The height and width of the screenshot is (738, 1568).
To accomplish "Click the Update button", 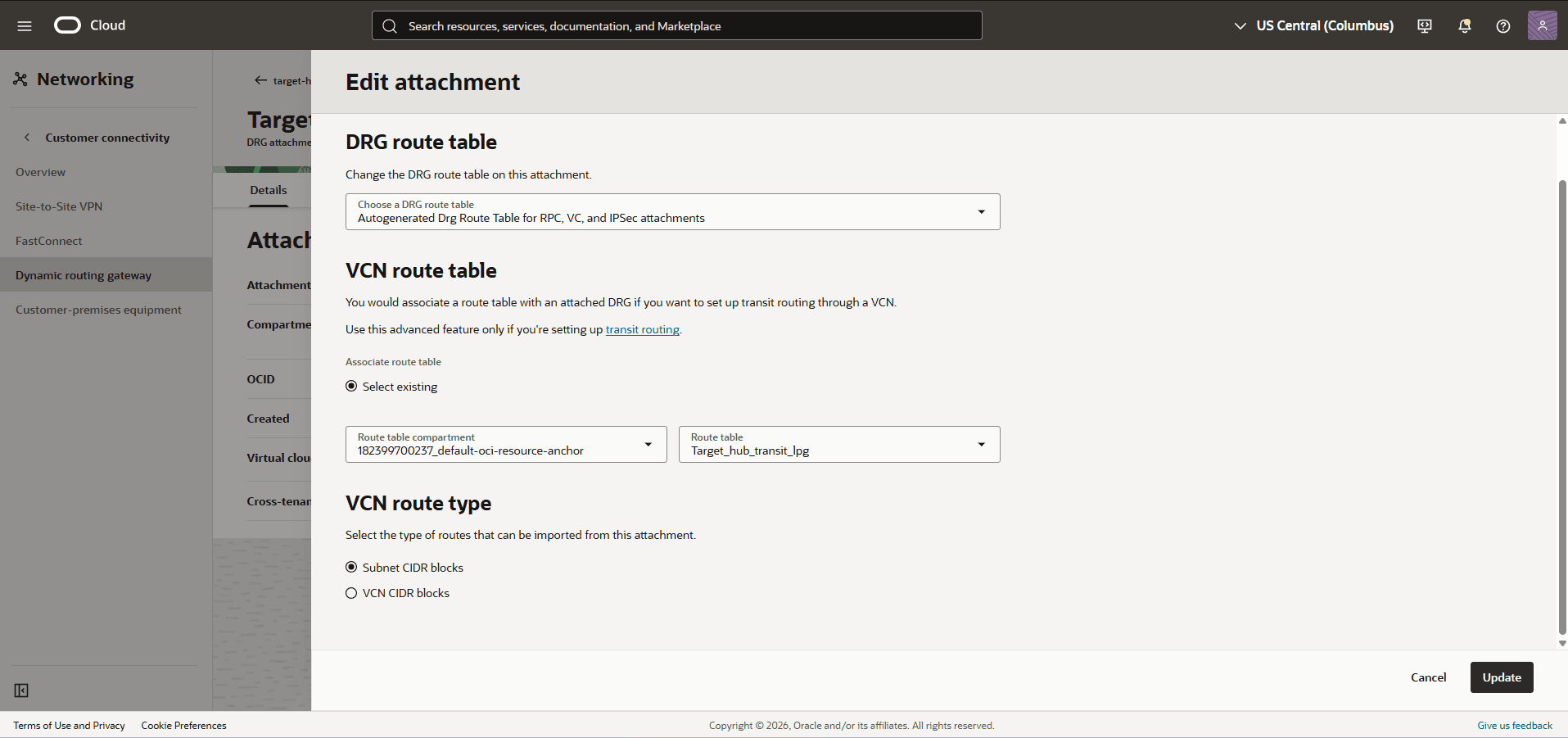I will (x=1502, y=677).
